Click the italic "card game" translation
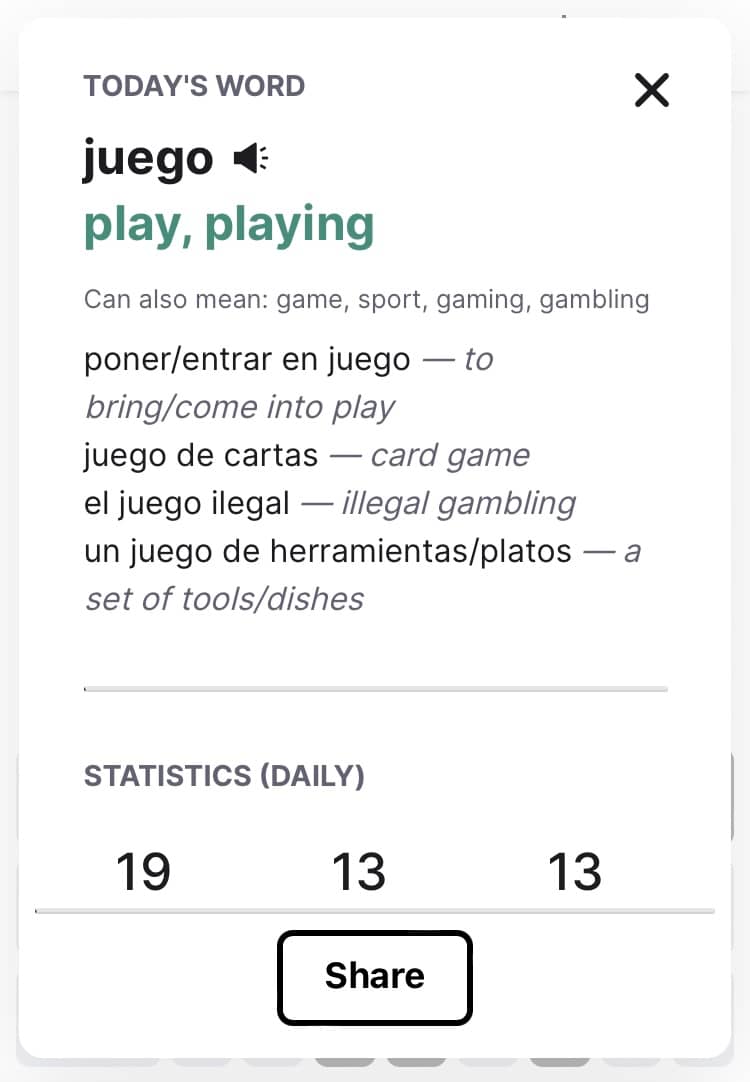 click(450, 456)
